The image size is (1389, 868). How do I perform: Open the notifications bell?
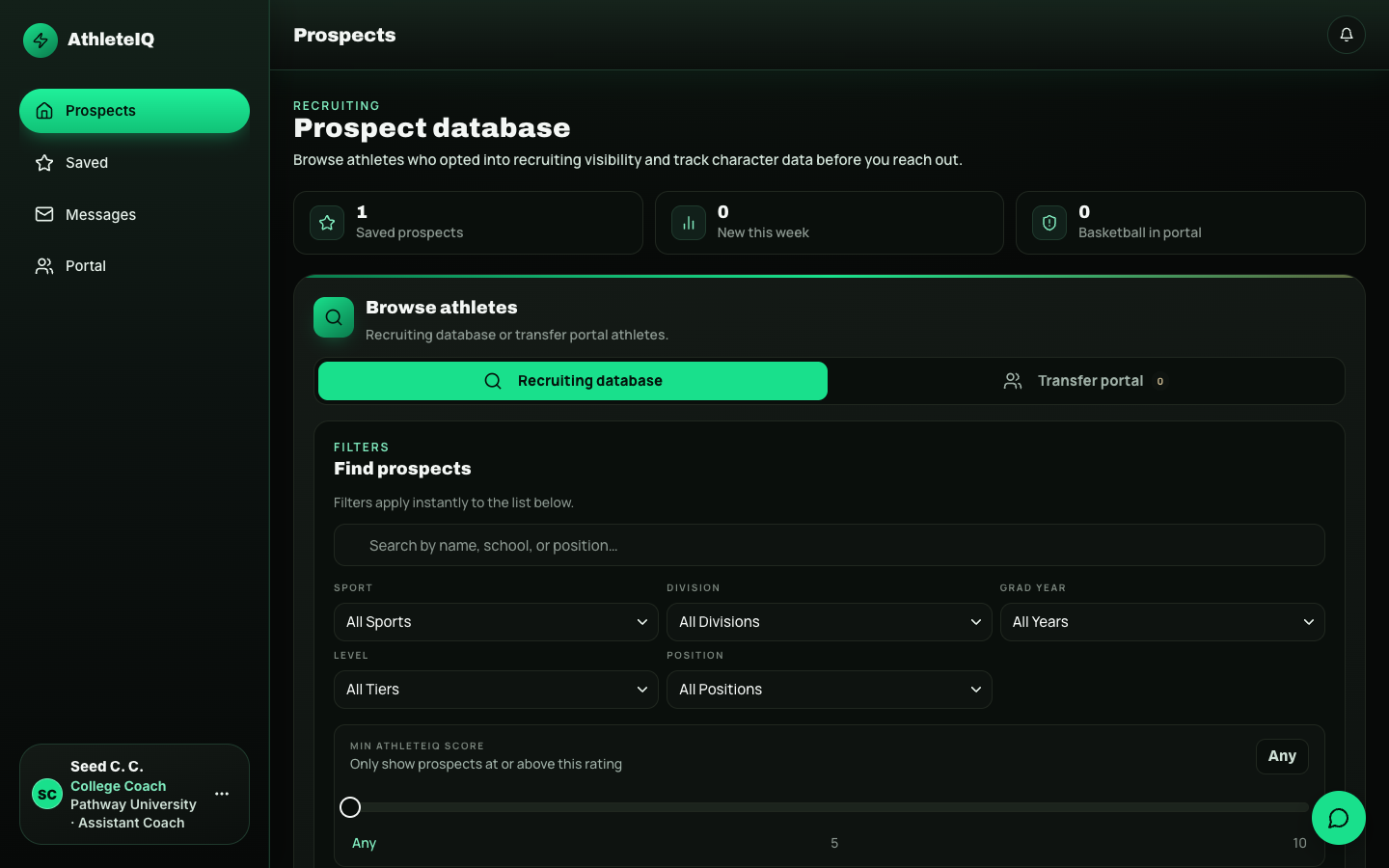(x=1346, y=35)
